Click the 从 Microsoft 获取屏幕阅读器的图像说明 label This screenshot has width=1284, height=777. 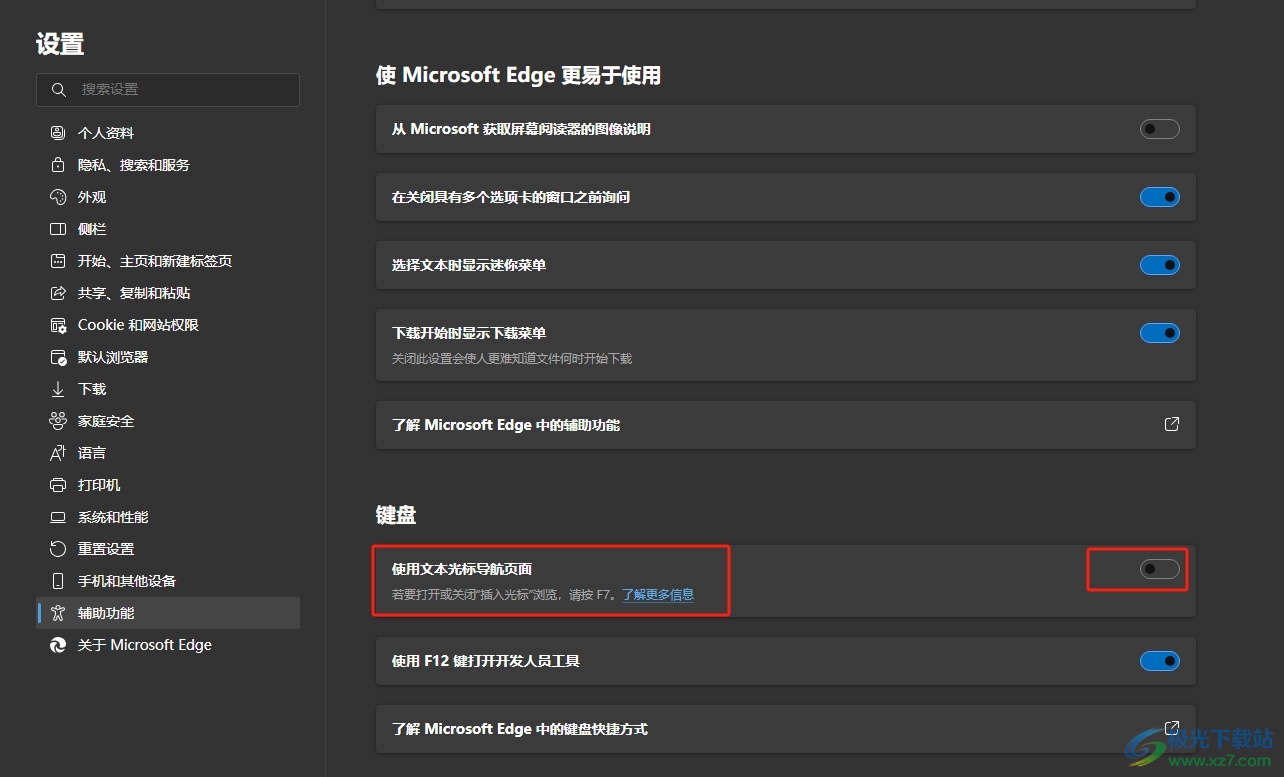(x=521, y=129)
